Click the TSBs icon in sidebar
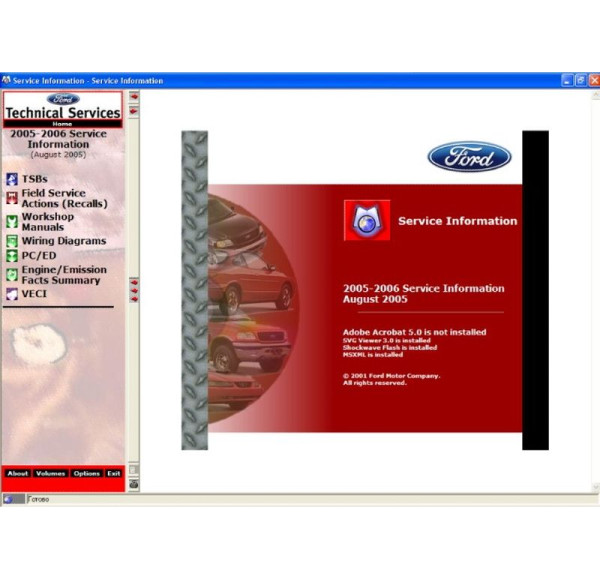The height and width of the screenshot is (580, 600). coord(12,179)
